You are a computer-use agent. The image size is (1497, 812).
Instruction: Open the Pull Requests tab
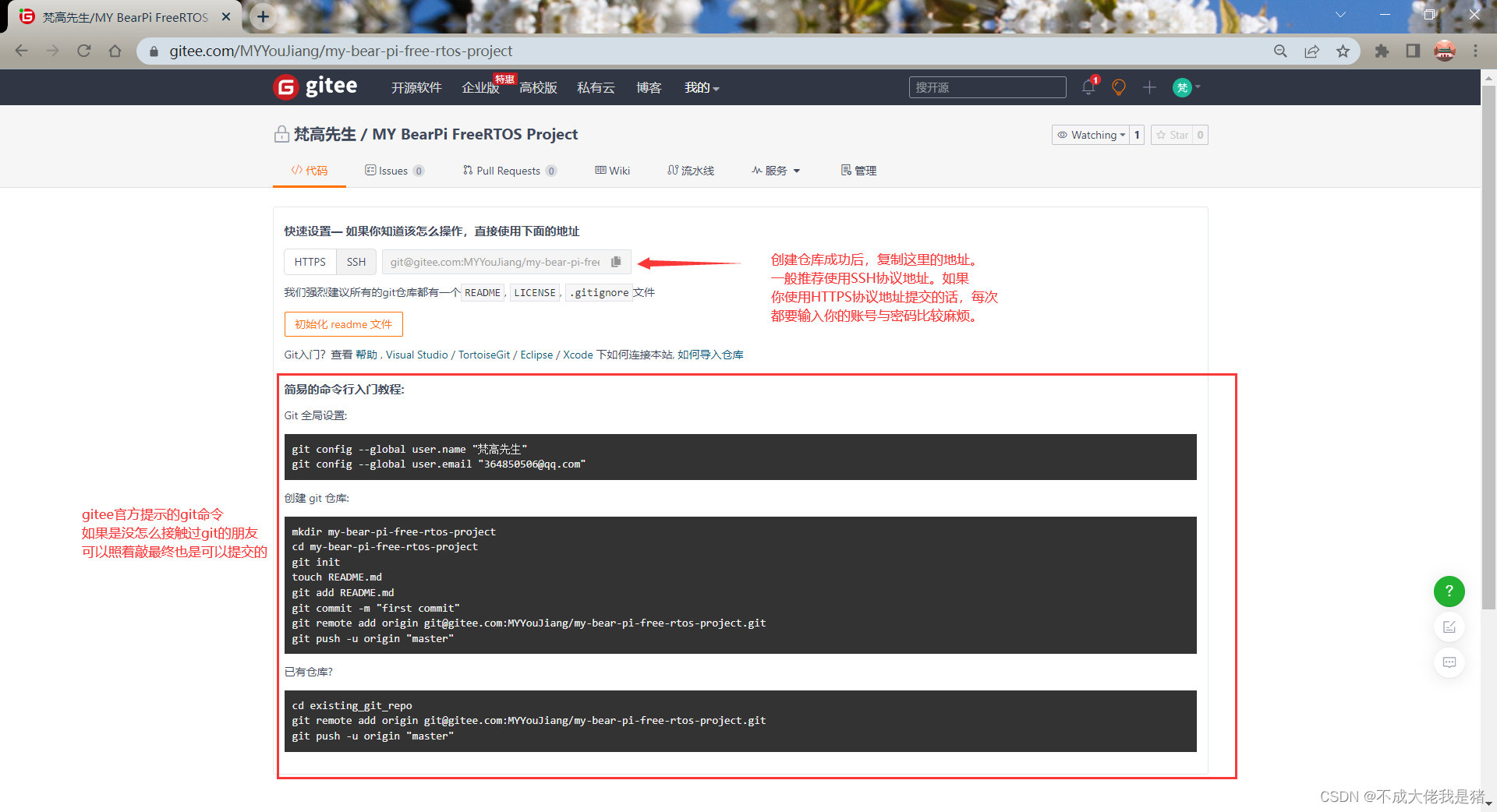click(510, 171)
